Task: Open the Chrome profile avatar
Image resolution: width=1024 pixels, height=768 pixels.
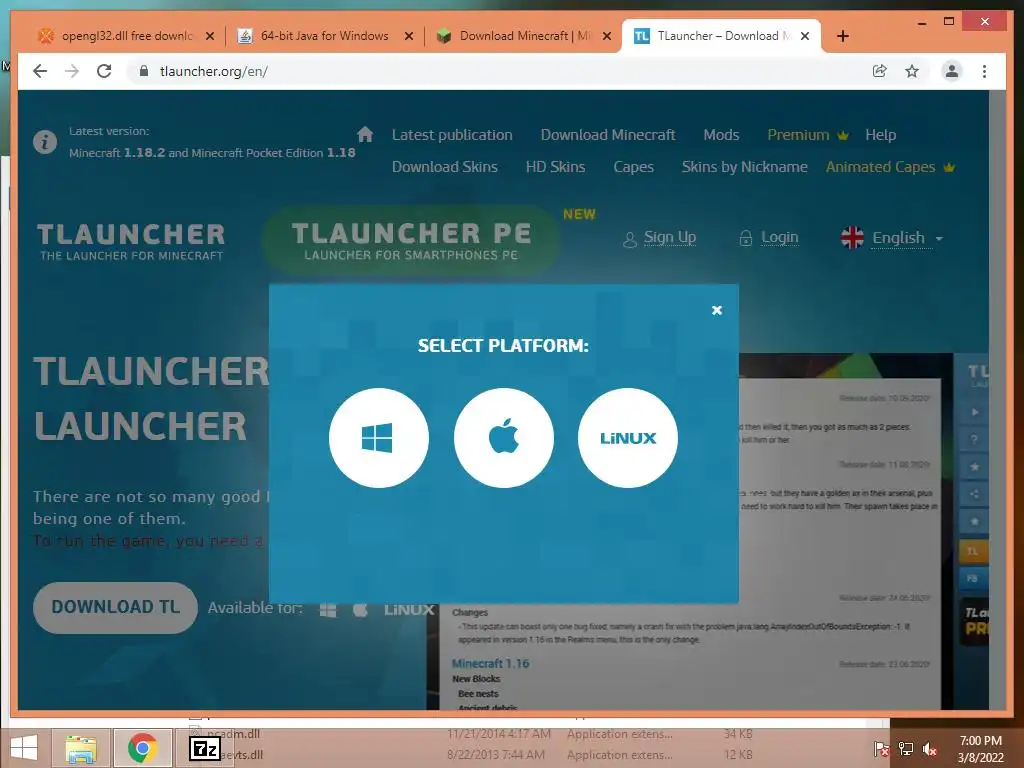Action: coord(952,71)
